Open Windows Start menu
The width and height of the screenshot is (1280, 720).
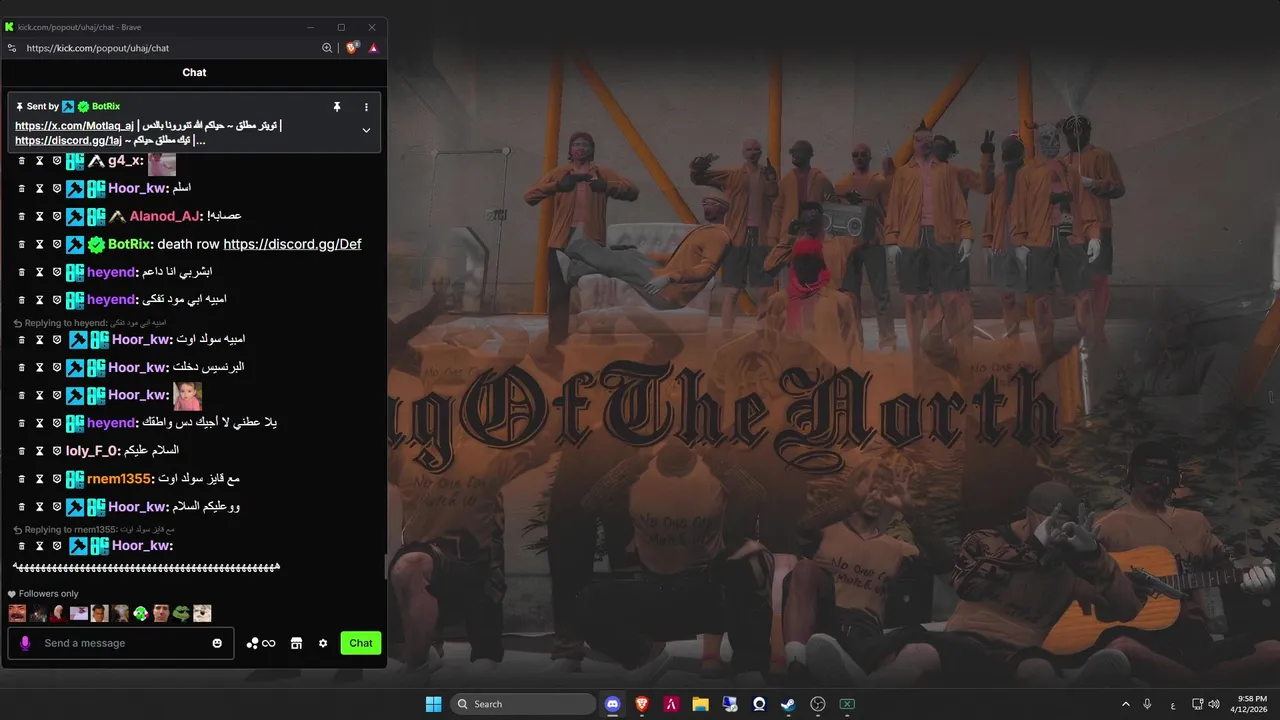click(433, 704)
